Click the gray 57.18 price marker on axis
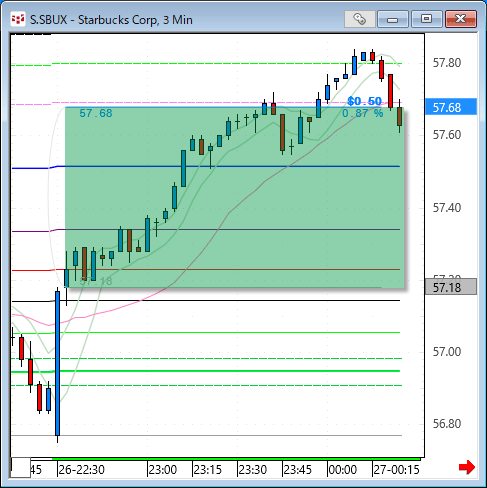Image resolution: width=487 pixels, height=488 pixels. click(x=451, y=287)
